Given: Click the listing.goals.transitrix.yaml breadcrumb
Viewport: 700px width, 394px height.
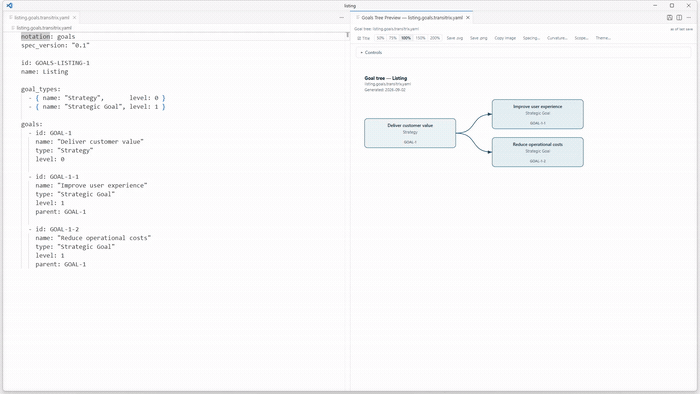Looking at the screenshot, I should pos(44,28).
